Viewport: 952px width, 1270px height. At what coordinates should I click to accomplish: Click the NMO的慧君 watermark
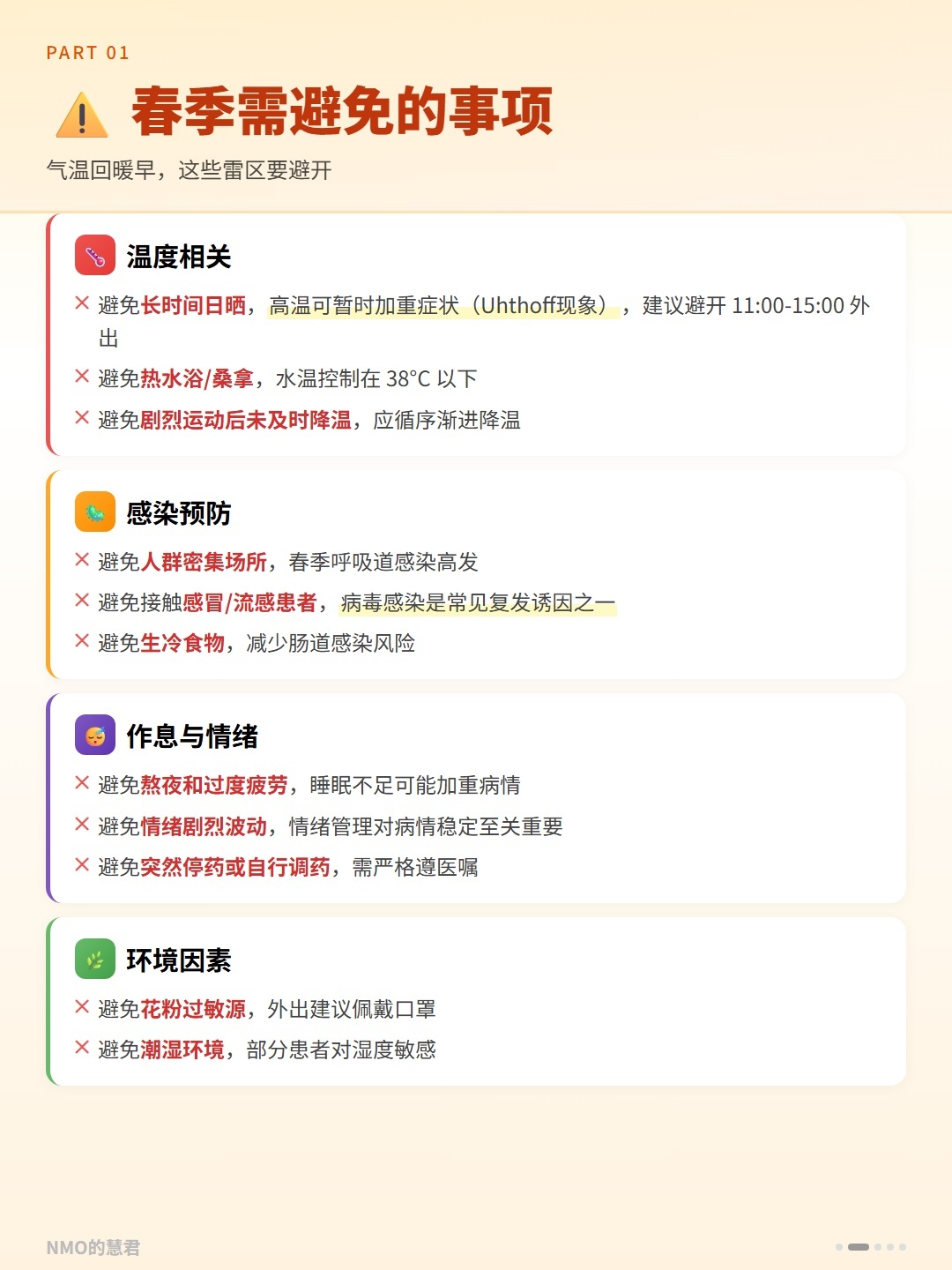(x=93, y=1248)
